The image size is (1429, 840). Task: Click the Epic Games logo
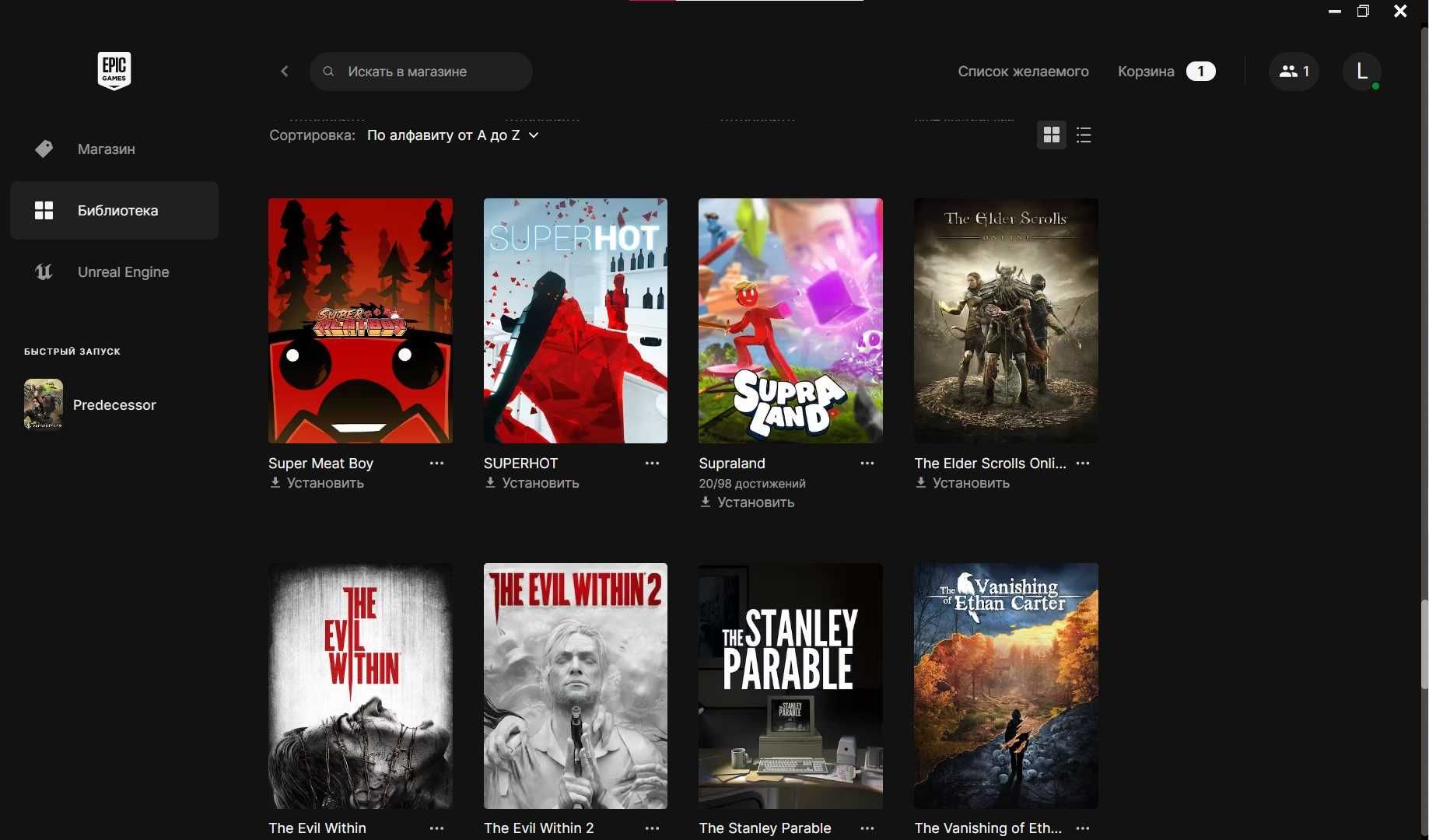point(114,71)
